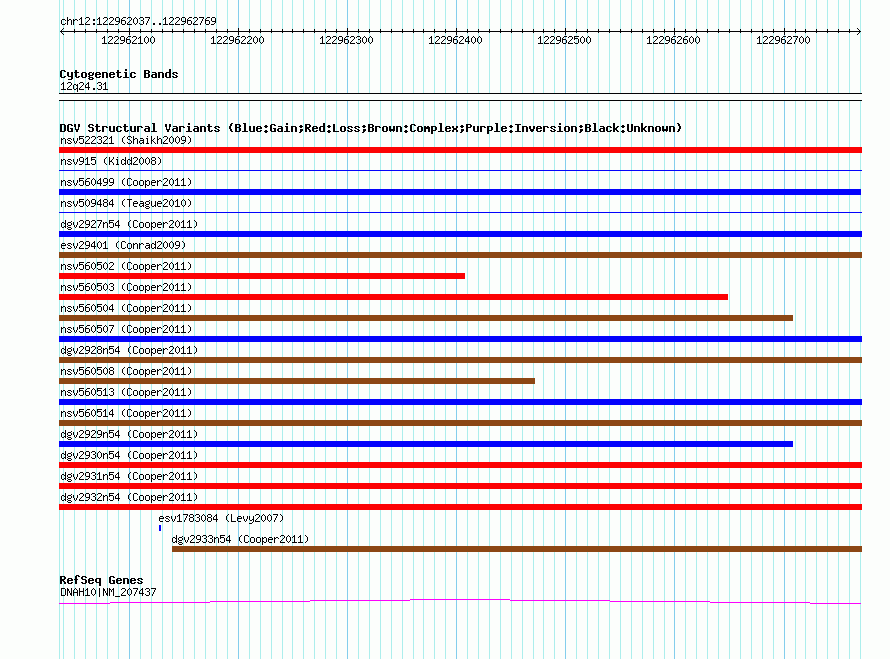The height and width of the screenshot is (659, 890).
Task: Click ruler position 122962700
Action: pos(783,40)
